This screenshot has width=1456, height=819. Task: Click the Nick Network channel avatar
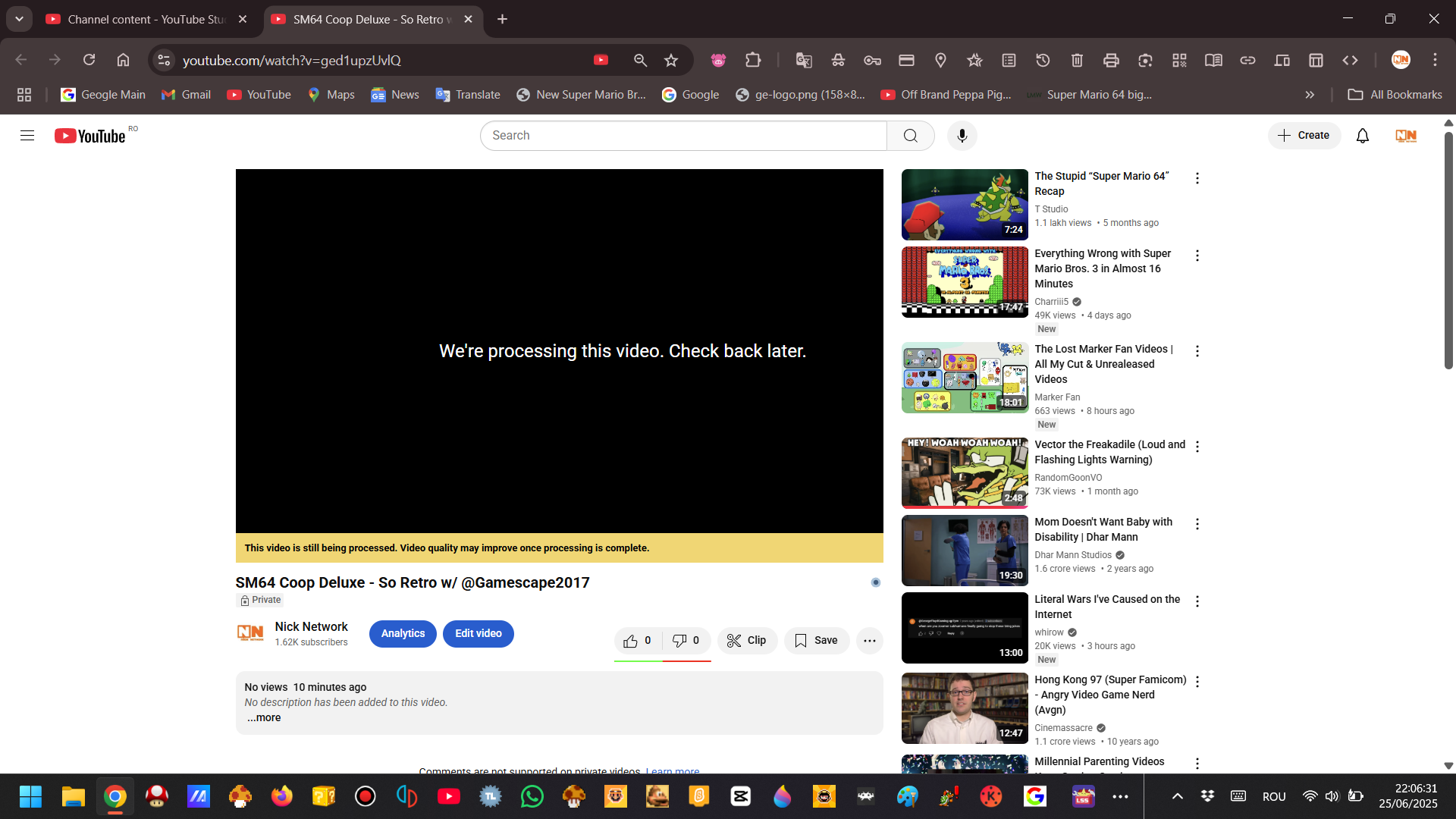(x=250, y=633)
